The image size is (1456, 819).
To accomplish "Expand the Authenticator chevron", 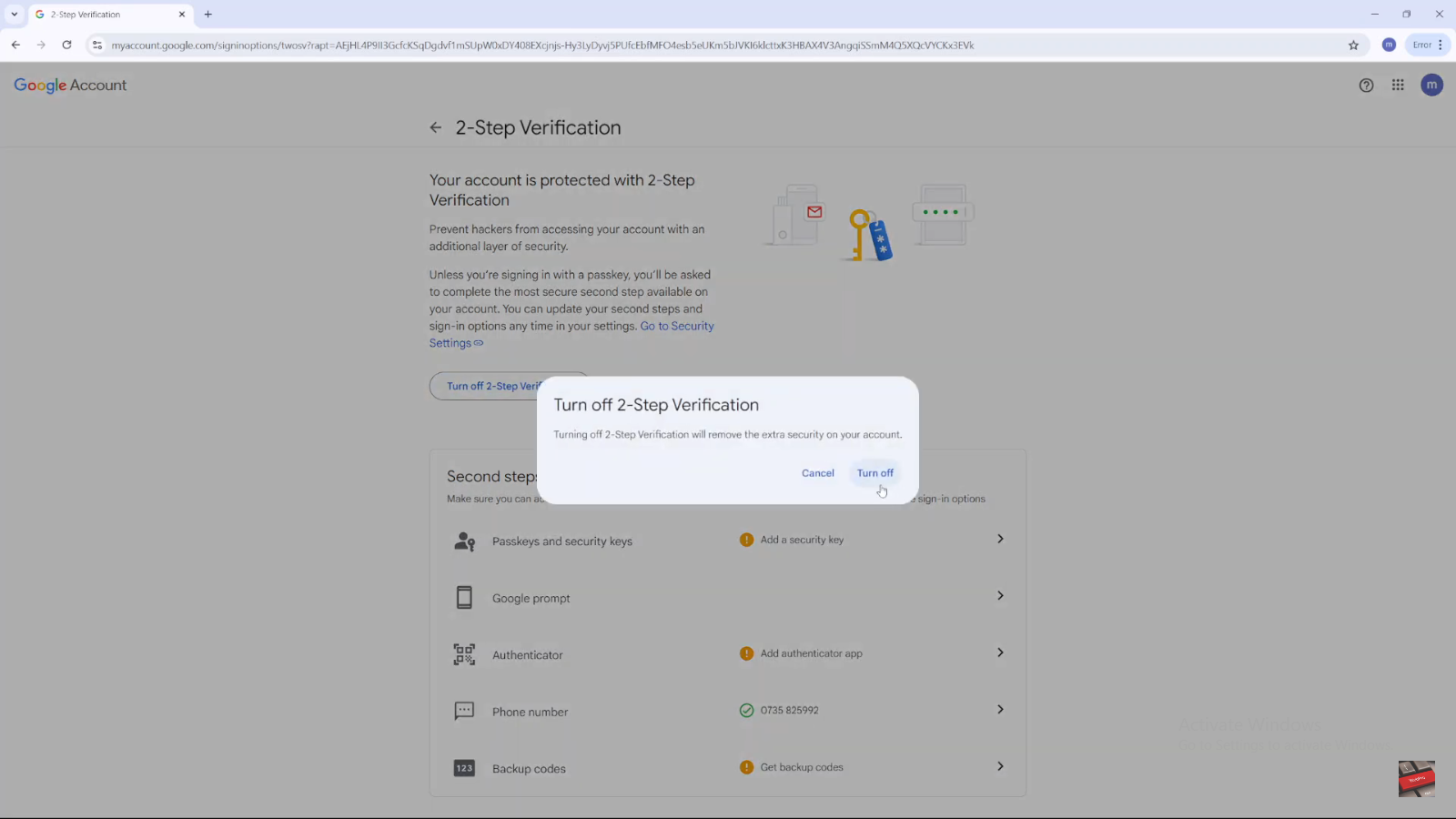I will tap(1000, 652).
